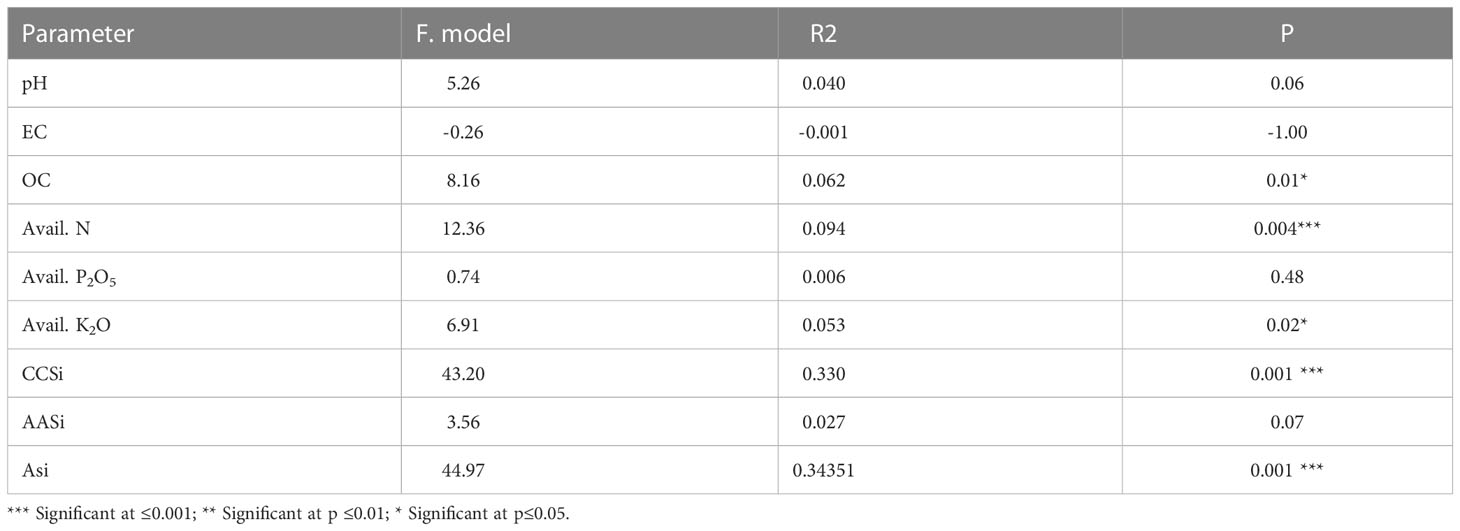Click the R2 column header
The width and height of the screenshot is (1460, 531).
[824, 34]
